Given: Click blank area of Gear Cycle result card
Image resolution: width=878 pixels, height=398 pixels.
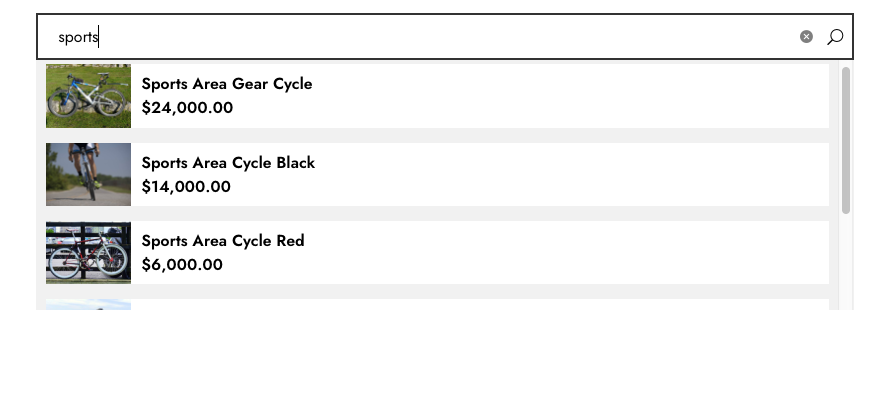Looking at the screenshot, I should [560, 96].
